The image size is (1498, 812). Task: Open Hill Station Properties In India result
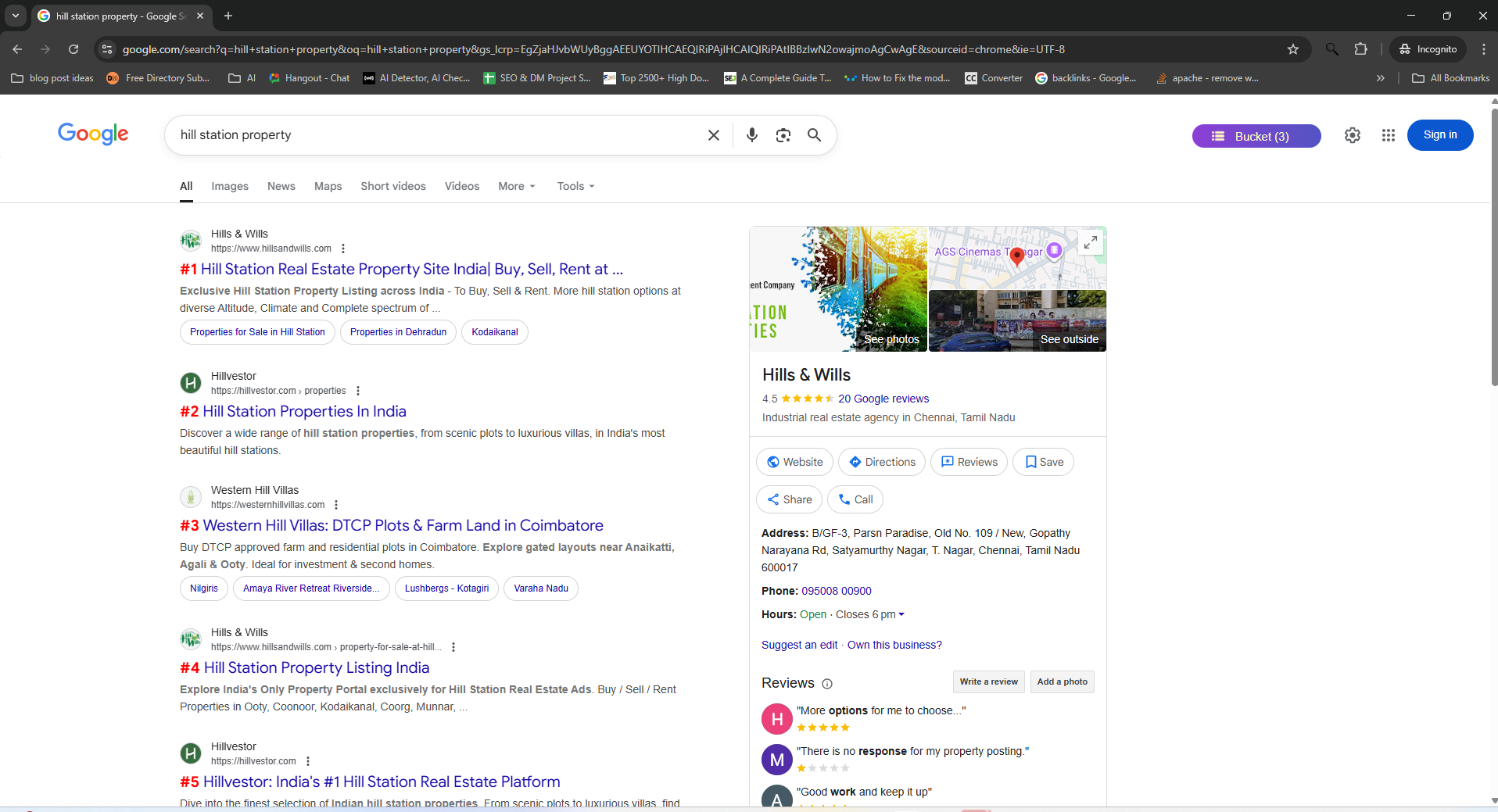pos(304,411)
